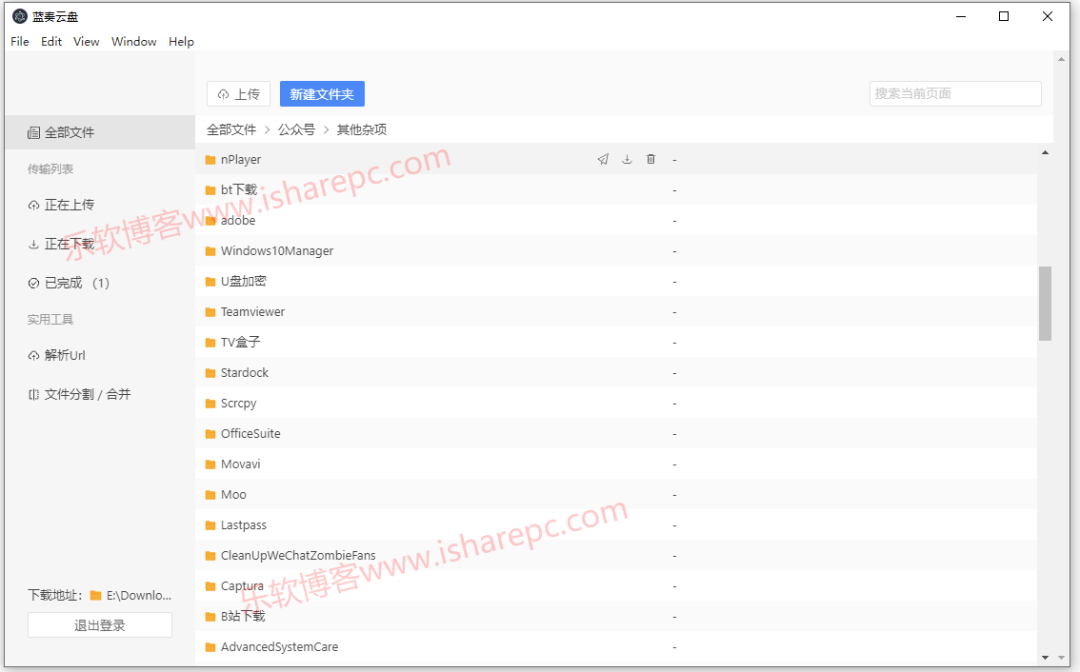Delete nPlayer with the trash bin icon

pyautogui.click(x=651, y=159)
